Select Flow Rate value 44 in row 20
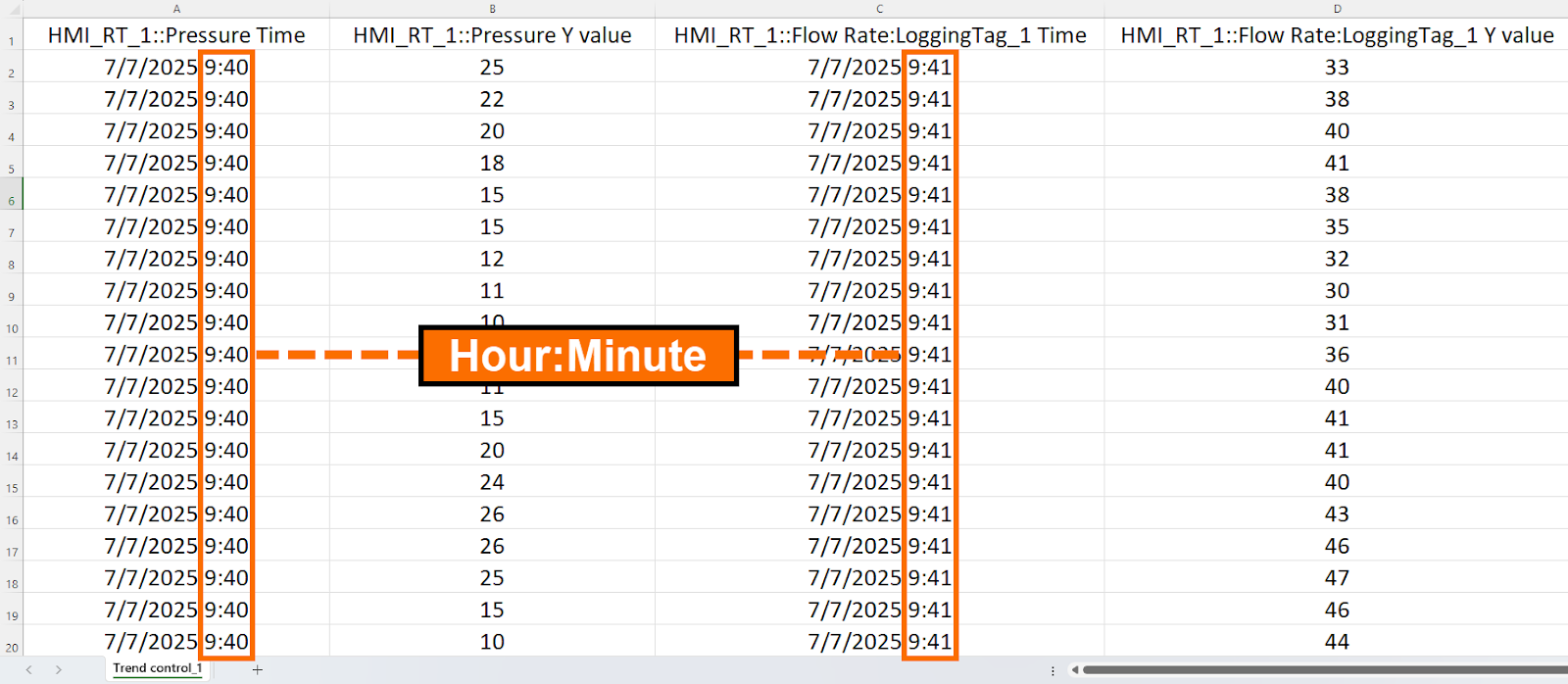 coord(1337,641)
